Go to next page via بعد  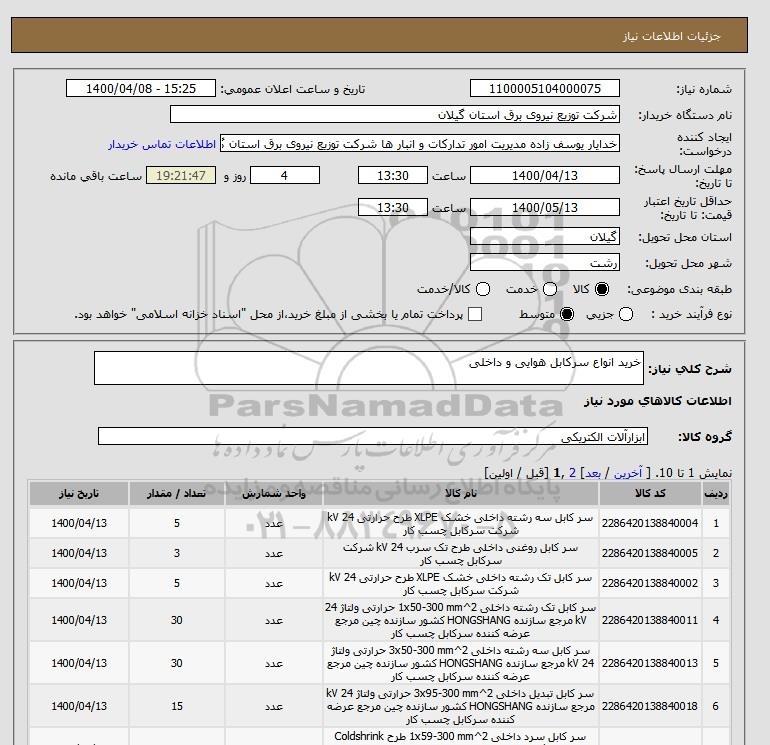point(593,473)
